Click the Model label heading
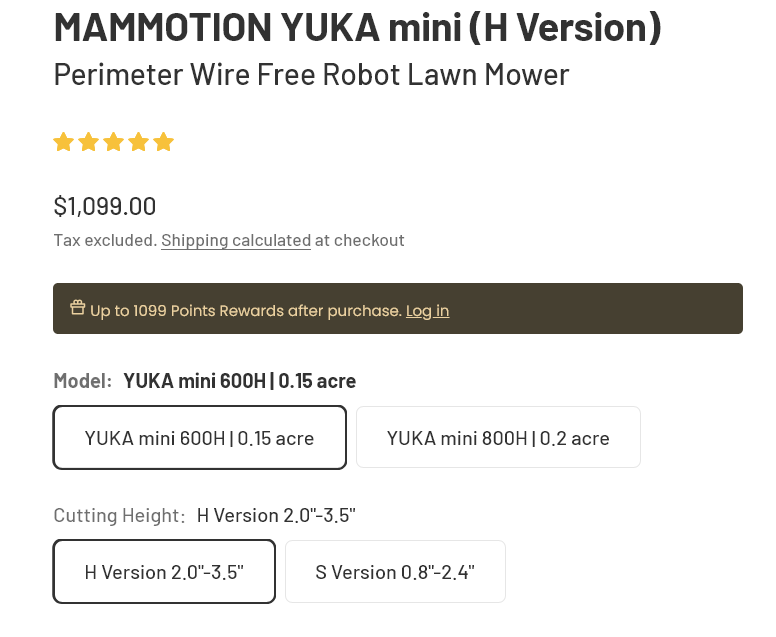This screenshot has width=776, height=637. click(x=83, y=381)
